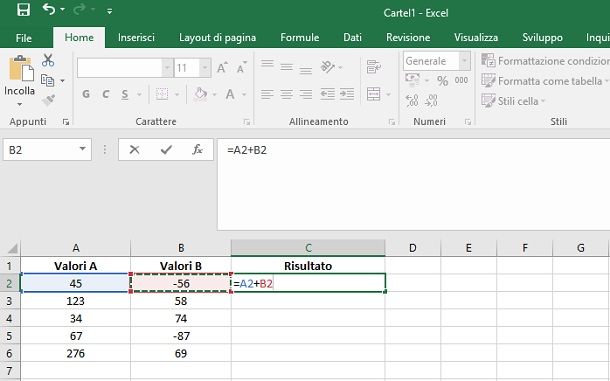Viewport: 610px width, 381px height.
Task: Open the Name Box dropdown arrow
Action: 82,149
